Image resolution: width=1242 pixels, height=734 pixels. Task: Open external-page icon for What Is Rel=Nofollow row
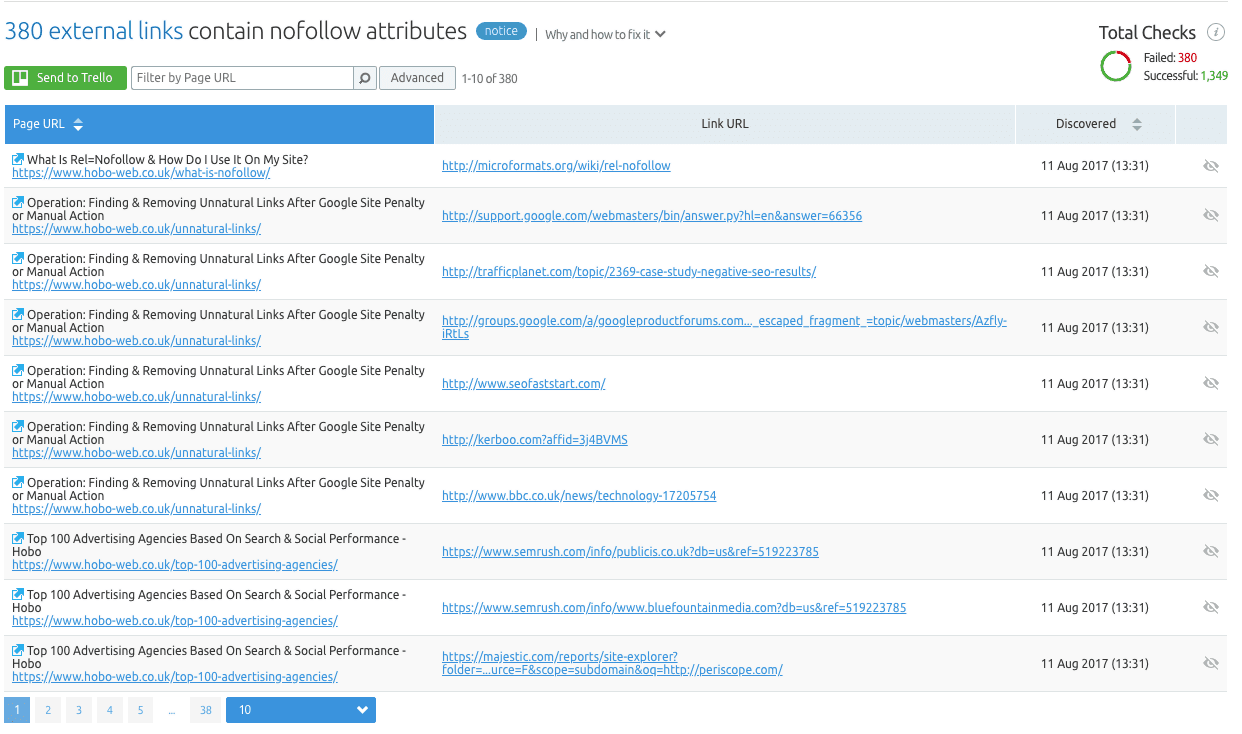coord(18,159)
